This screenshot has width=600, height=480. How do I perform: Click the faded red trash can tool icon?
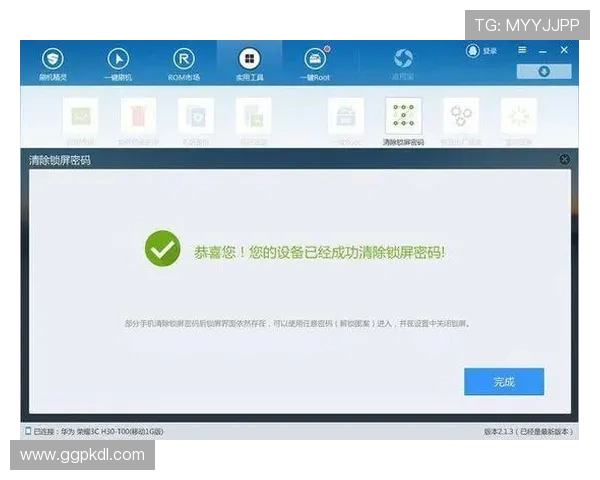[x=138, y=116]
